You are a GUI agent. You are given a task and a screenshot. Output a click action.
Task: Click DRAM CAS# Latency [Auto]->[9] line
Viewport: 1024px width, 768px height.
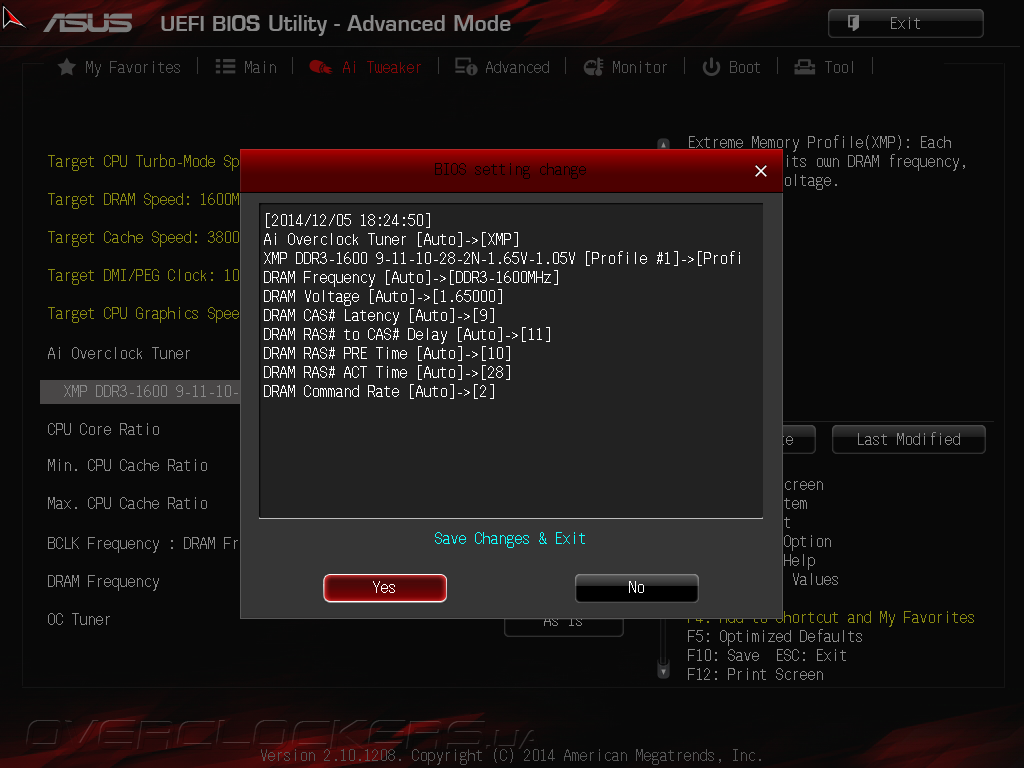point(379,315)
